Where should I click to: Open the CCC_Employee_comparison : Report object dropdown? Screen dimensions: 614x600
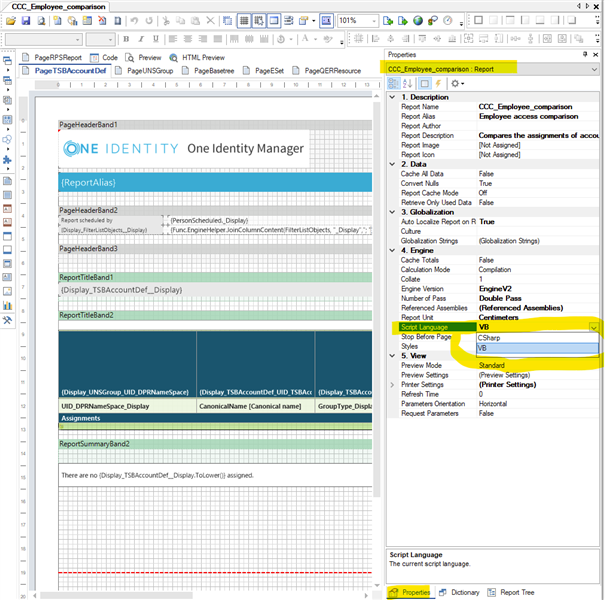coord(493,69)
